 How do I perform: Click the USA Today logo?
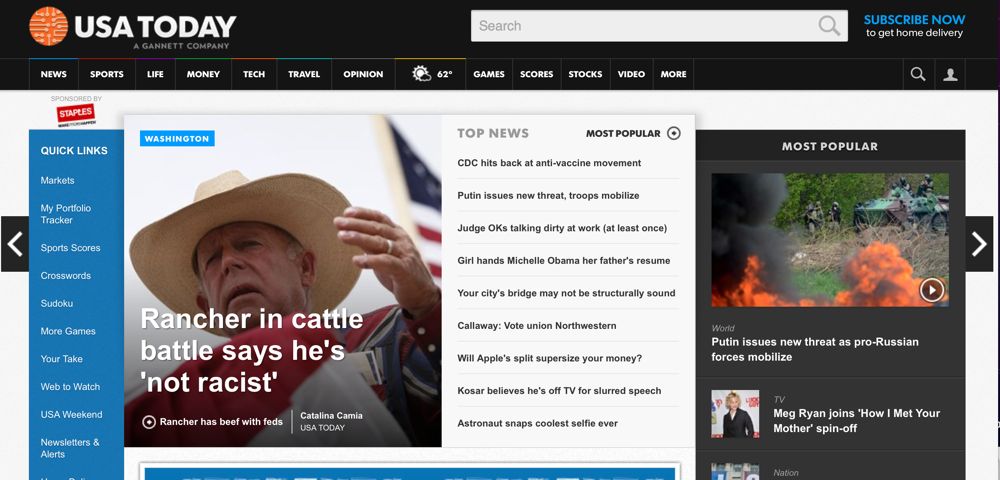click(x=133, y=27)
